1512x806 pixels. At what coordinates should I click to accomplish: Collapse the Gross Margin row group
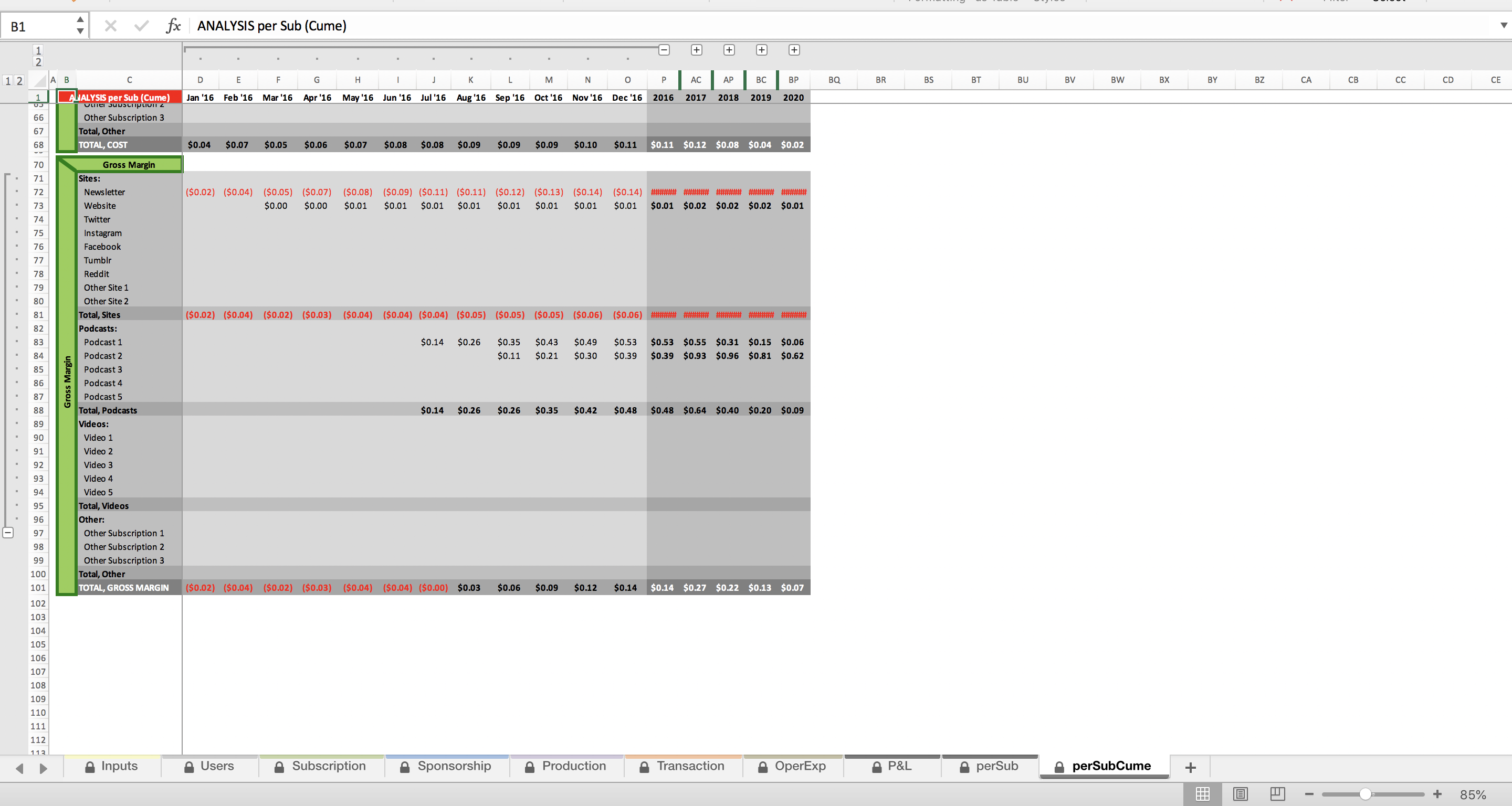(x=8, y=533)
